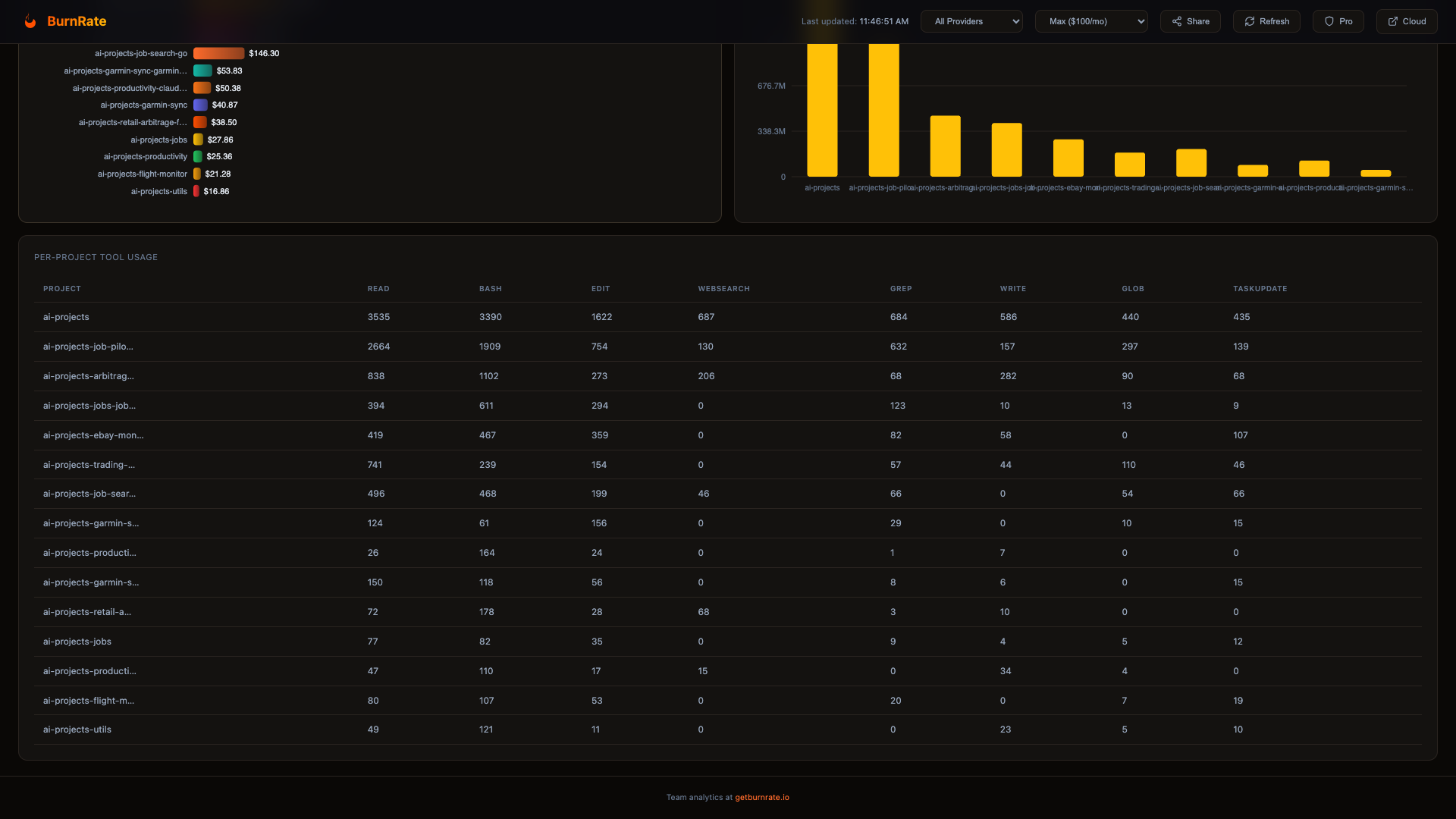Image resolution: width=1456 pixels, height=819 pixels.
Task: Click the BurnRate flame logo icon
Action: [30, 21]
